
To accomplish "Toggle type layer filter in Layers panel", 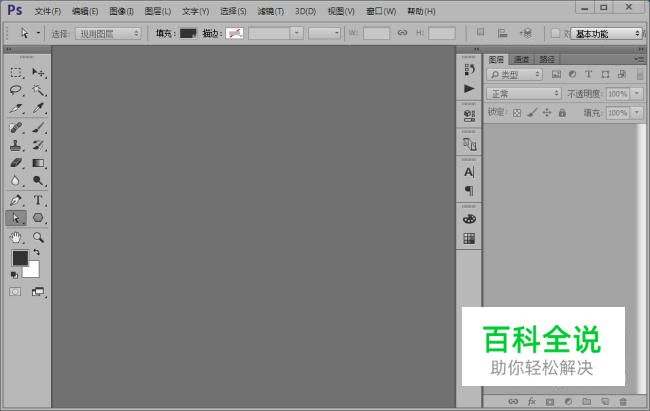I will click(x=589, y=74).
